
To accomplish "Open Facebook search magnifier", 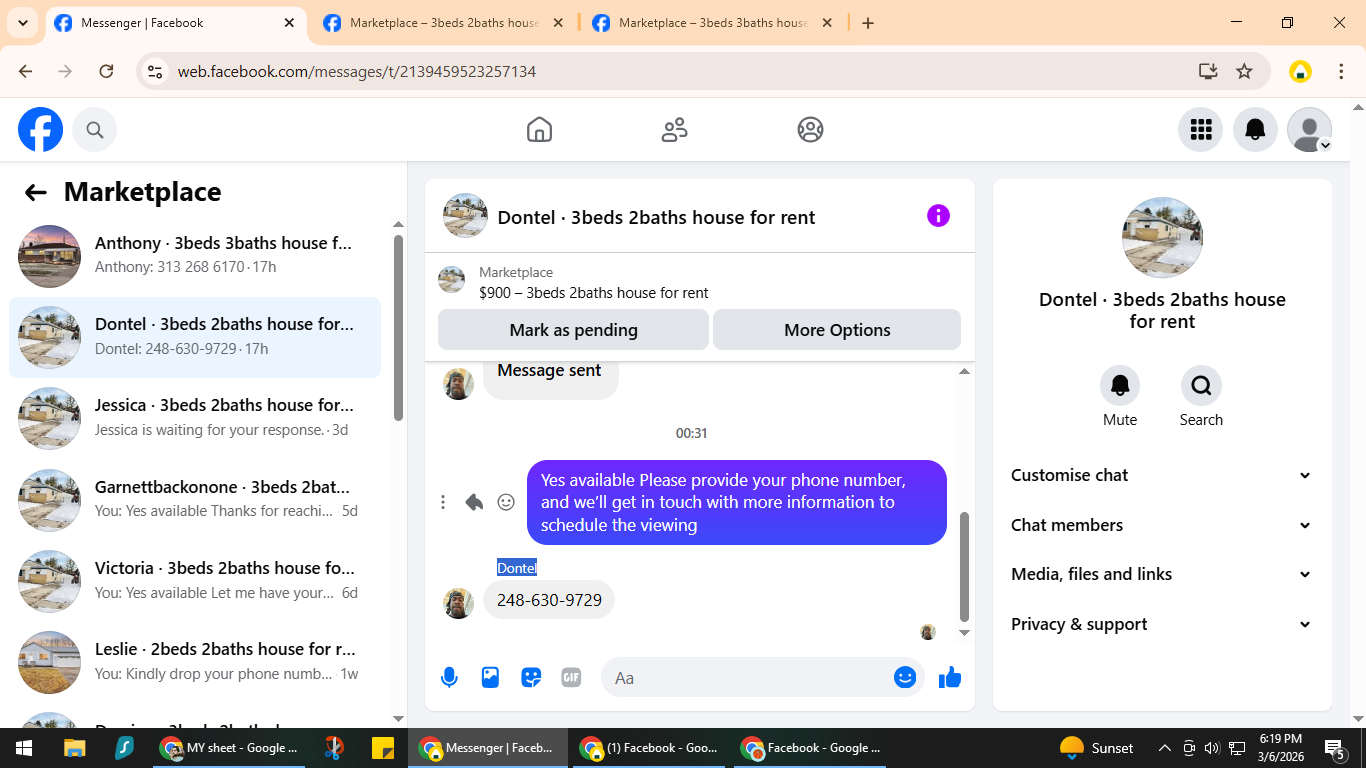I will point(95,130).
